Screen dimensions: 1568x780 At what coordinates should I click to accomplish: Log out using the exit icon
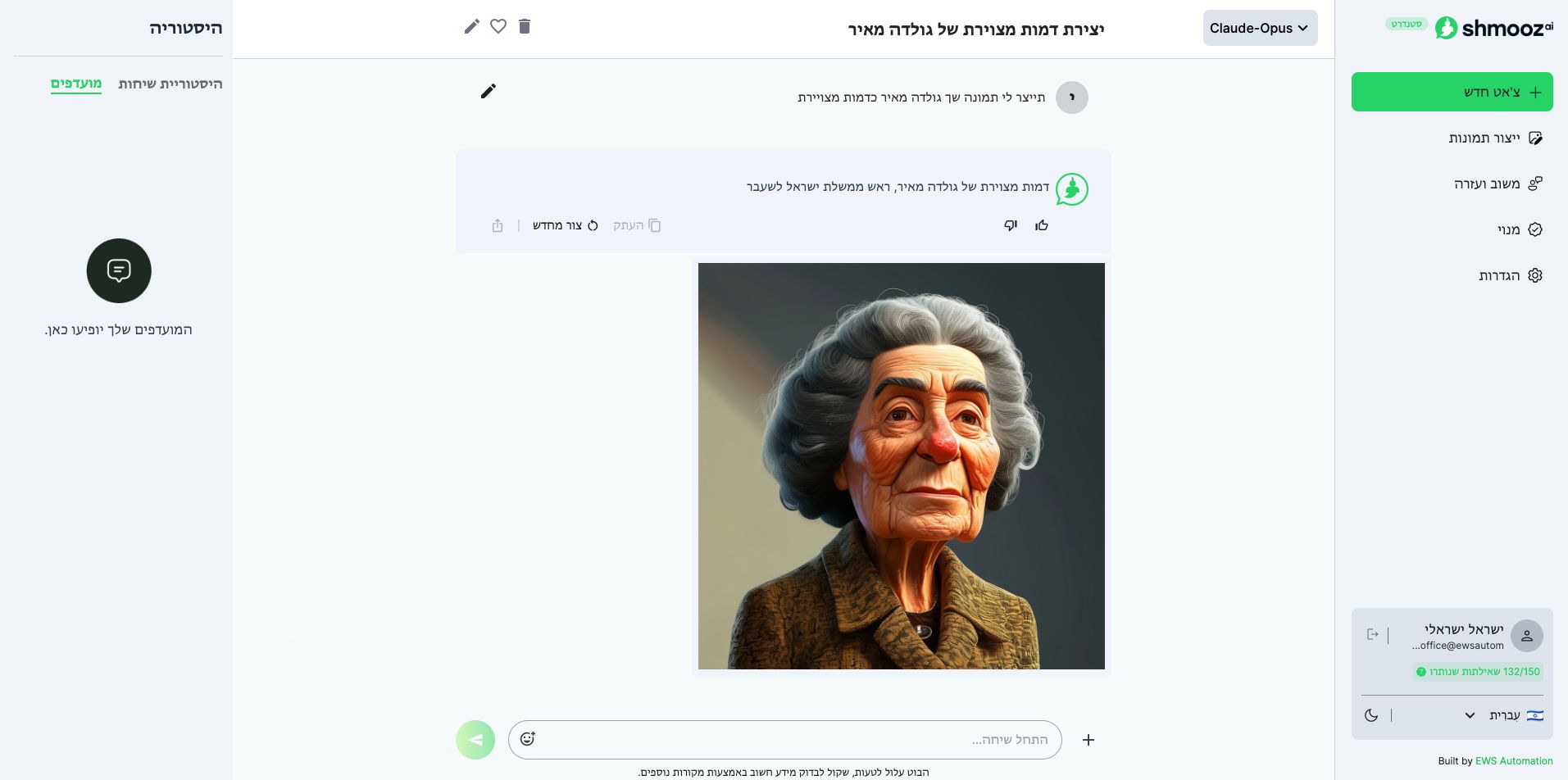tap(1373, 634)
